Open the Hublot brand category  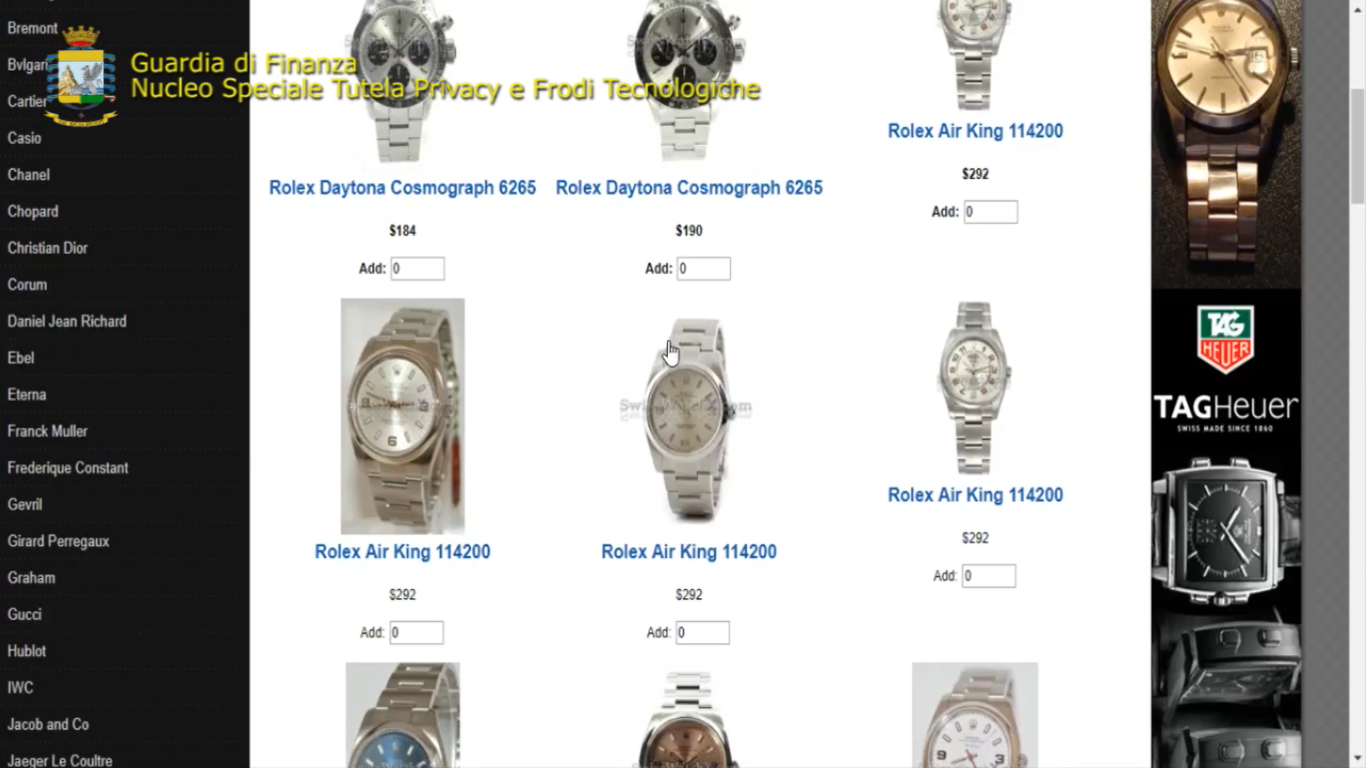(27, 651)
